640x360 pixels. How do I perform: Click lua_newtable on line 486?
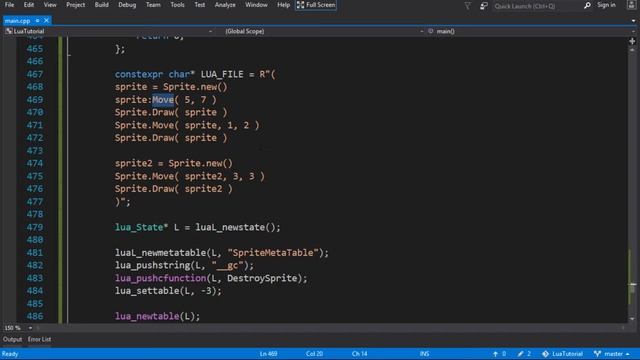pos(147,316)
